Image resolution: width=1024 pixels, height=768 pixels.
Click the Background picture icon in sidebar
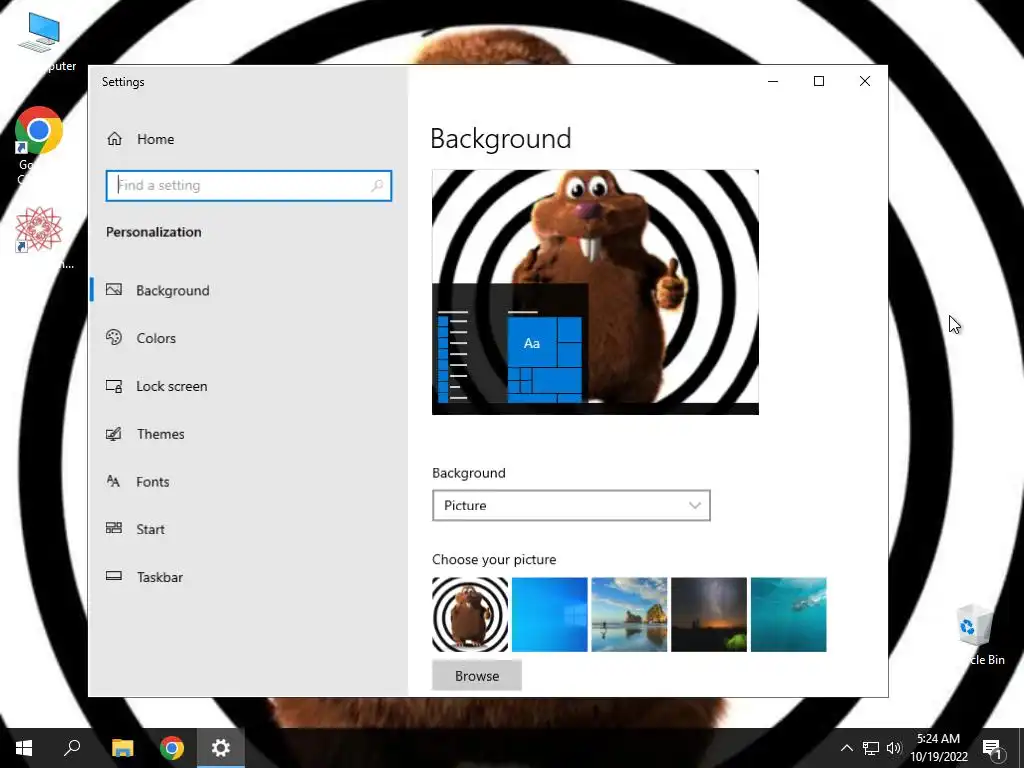pyautogui.click(x=114, y=290)
